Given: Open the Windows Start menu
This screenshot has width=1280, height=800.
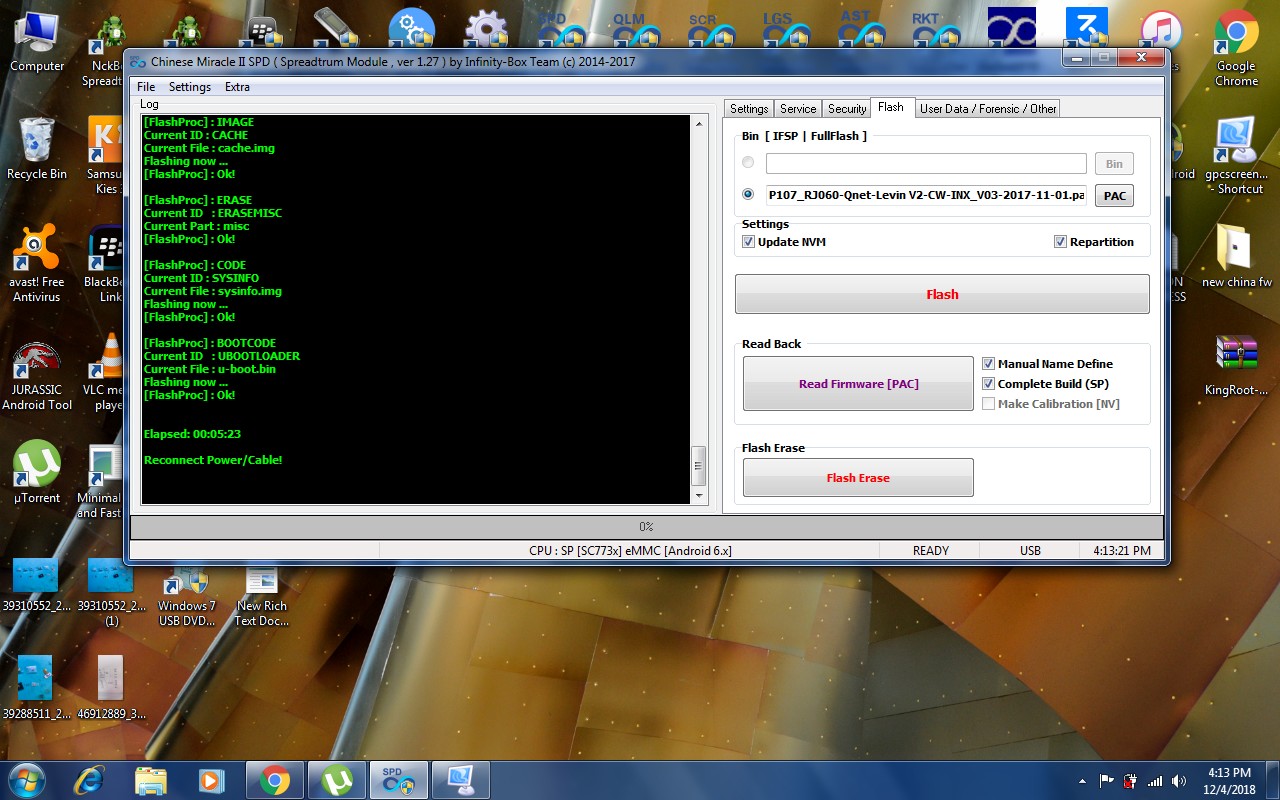Looking at the screenshot, I should point(26,779).
